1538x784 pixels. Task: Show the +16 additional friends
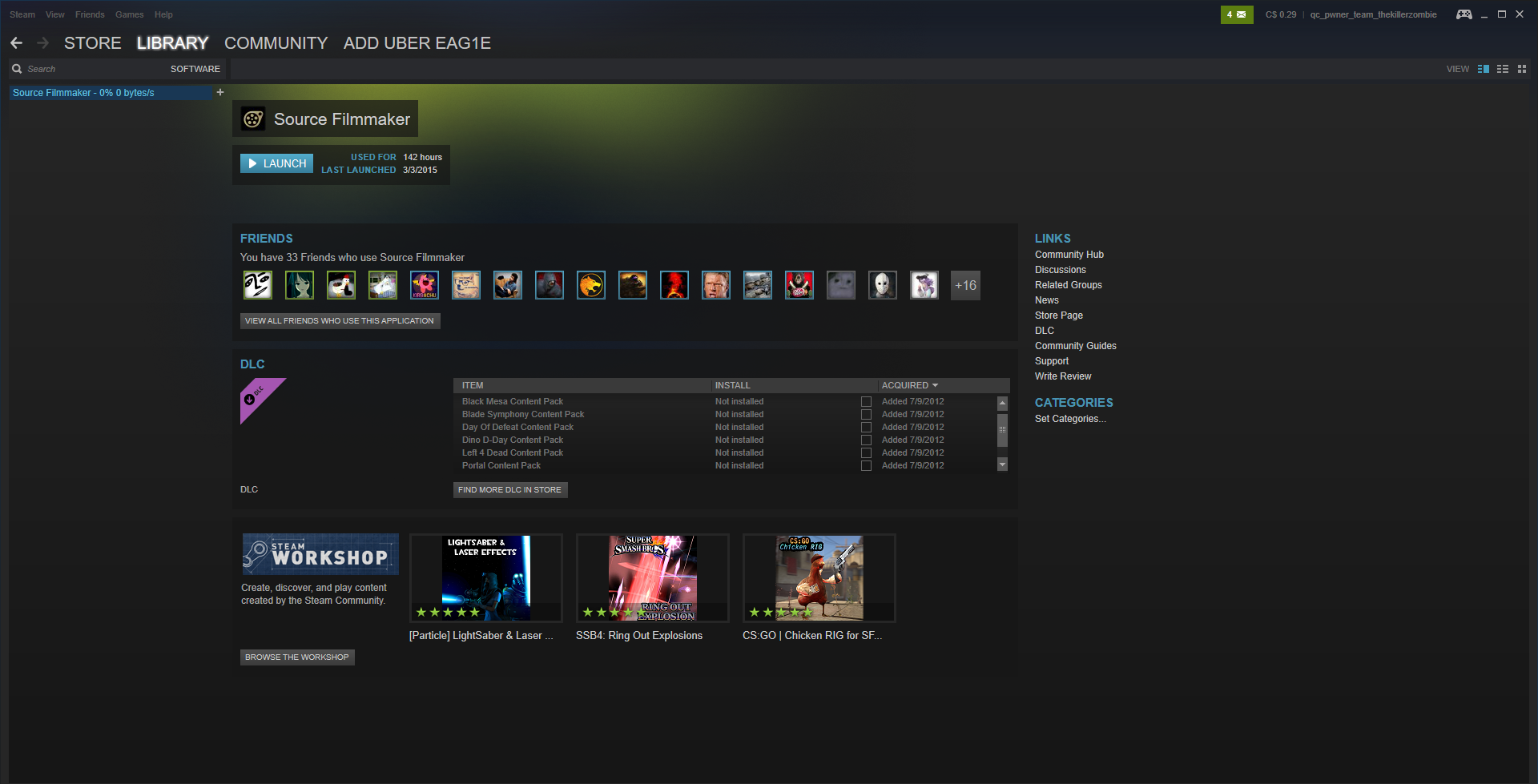pos(965,285)
